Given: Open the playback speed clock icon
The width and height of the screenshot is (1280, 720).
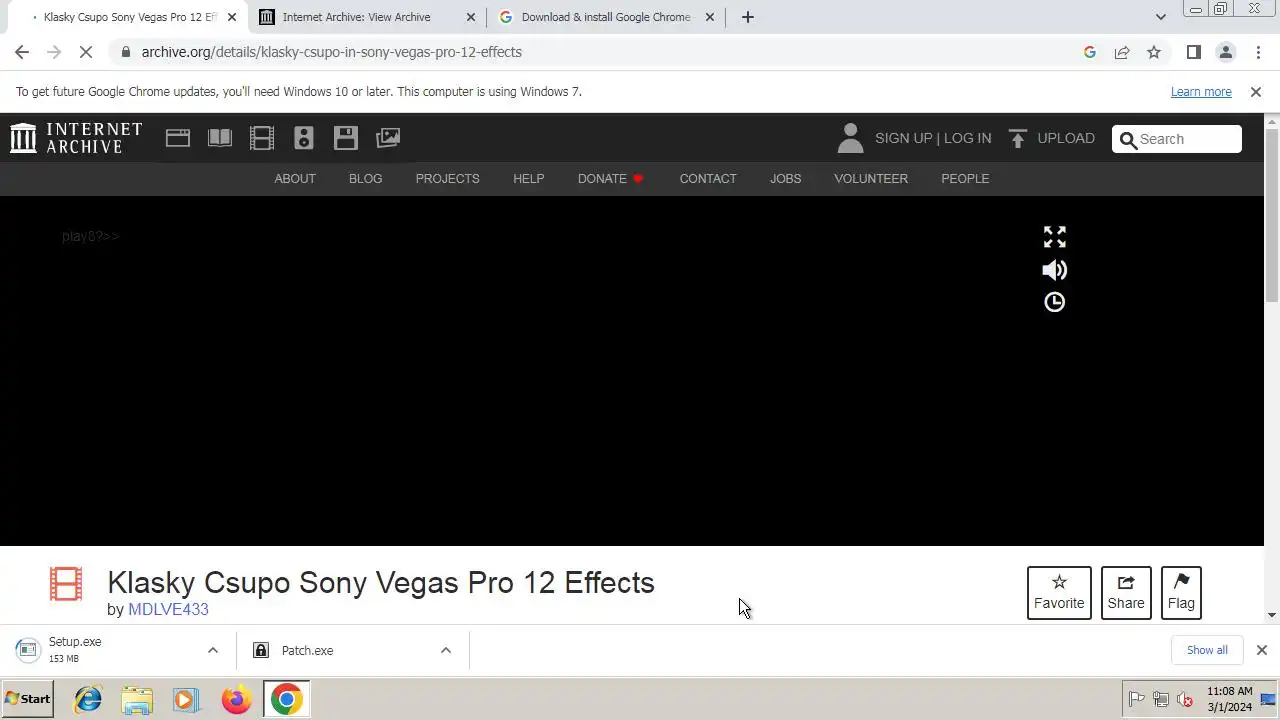Looking at the screenshot, I should pyautogui.click(x=1055, y=302).
